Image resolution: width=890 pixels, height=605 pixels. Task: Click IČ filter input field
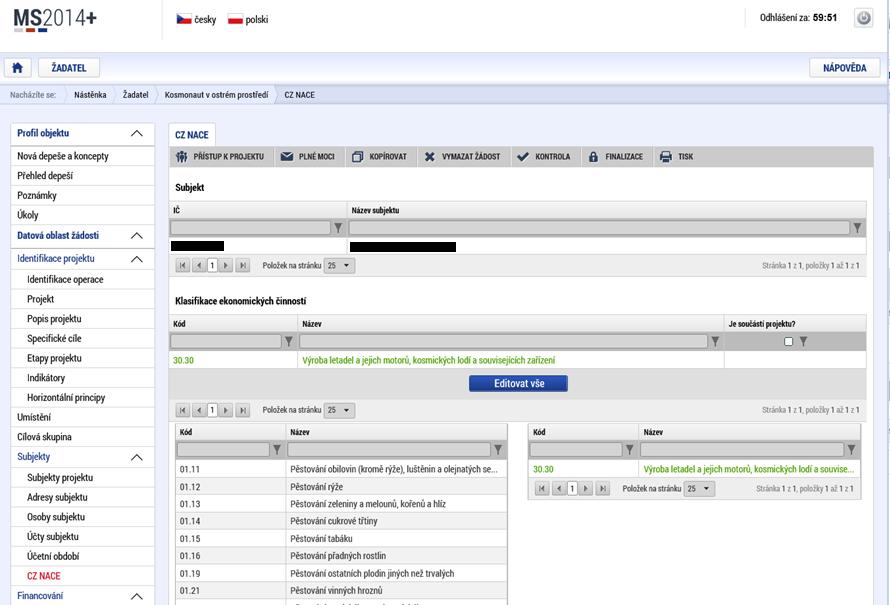coord(250,228)
